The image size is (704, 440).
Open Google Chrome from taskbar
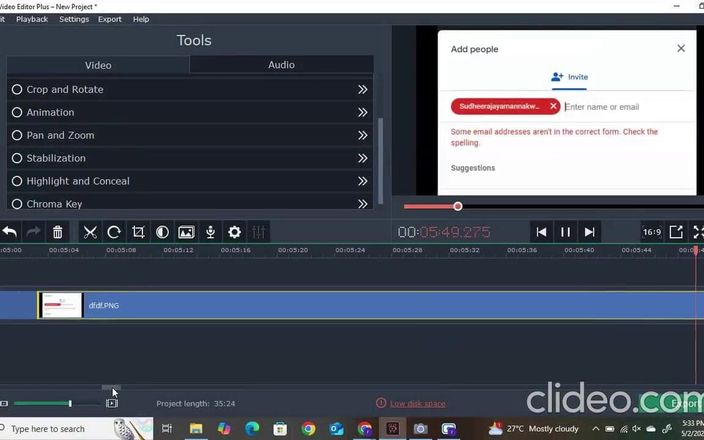308,429
